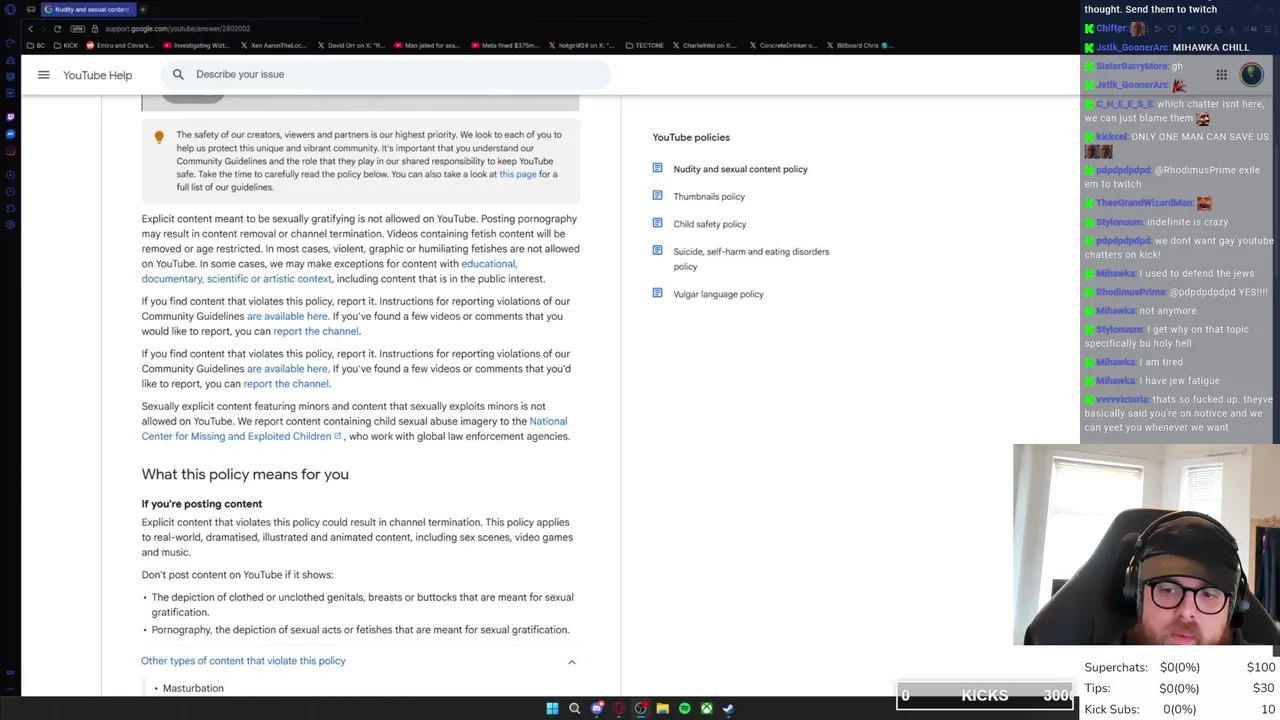Open the BC bookmarks folder
Screen dimensions: 1280x720
coord(36,45)
